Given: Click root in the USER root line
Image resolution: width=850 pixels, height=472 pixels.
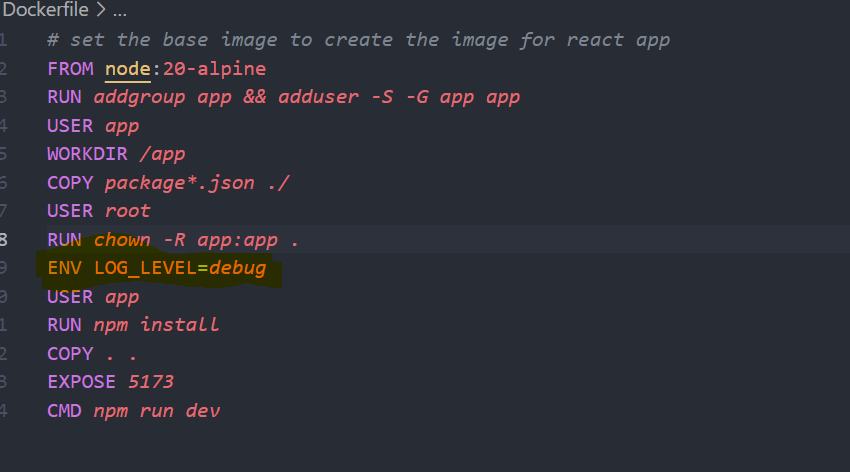Looking at the screenshot, I should click(127, 211).
